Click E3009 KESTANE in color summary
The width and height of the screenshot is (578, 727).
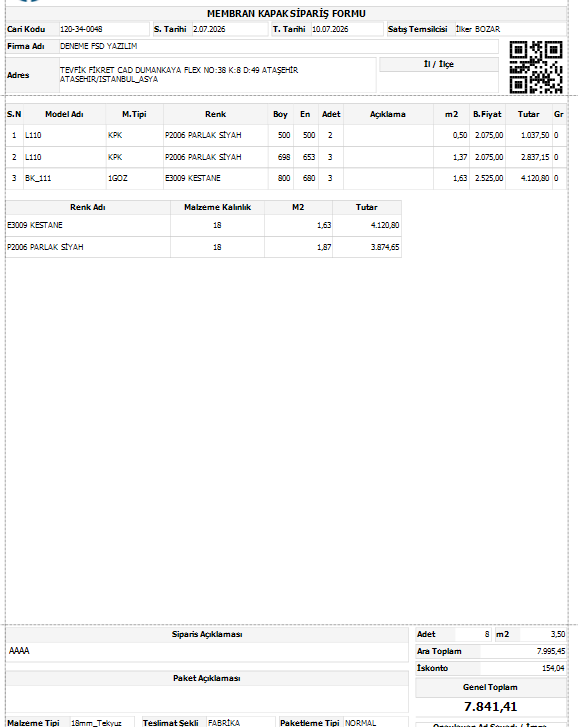point(35,225)
